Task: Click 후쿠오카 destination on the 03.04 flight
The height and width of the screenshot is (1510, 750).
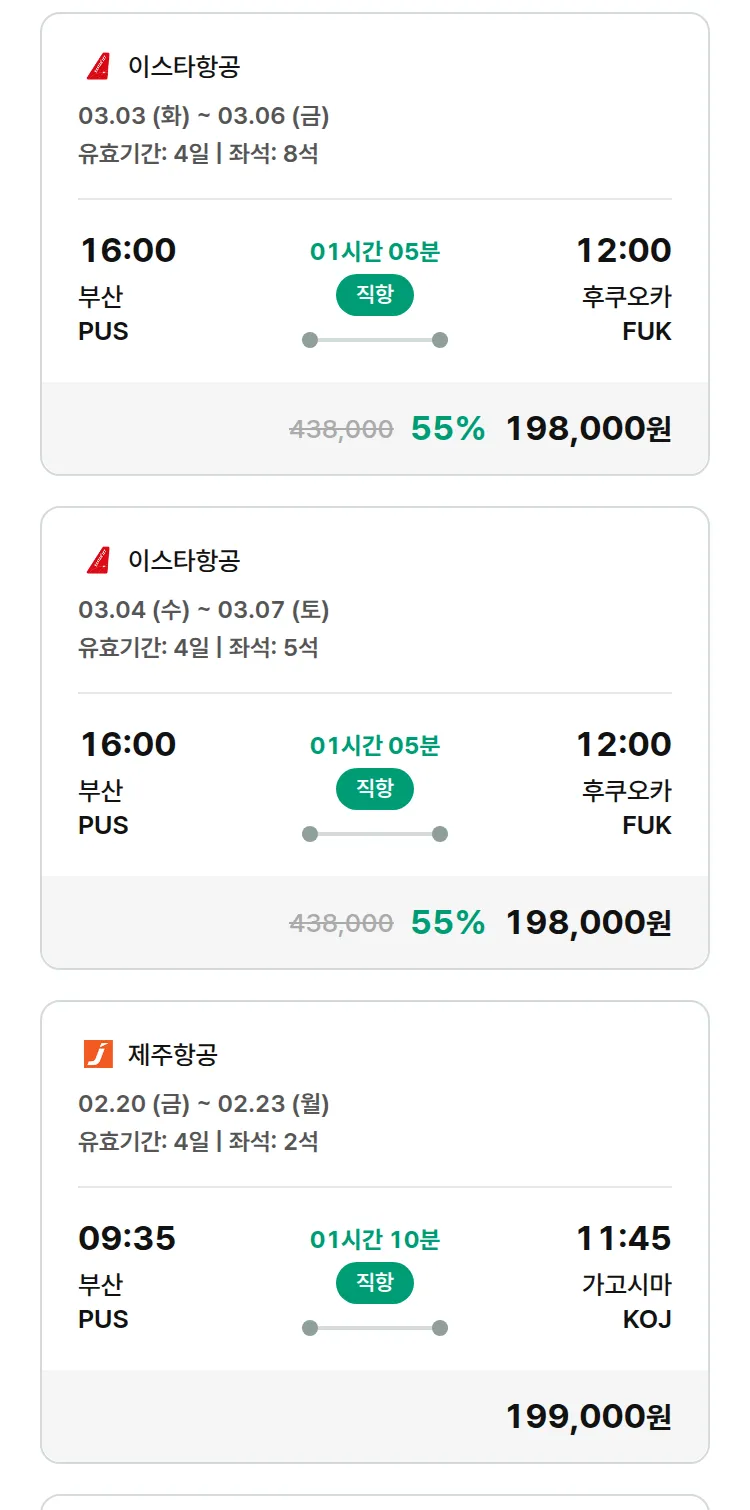Action: (627, 791)
